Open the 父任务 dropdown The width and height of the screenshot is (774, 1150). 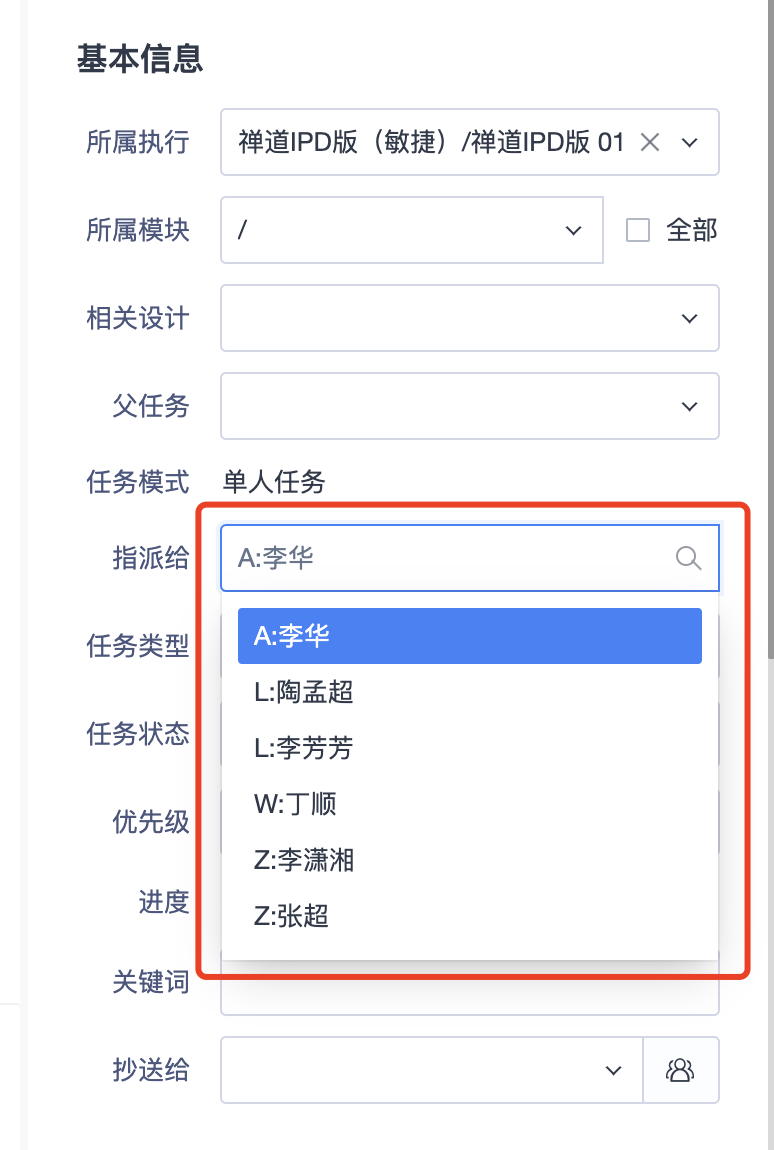coord(470,406)
